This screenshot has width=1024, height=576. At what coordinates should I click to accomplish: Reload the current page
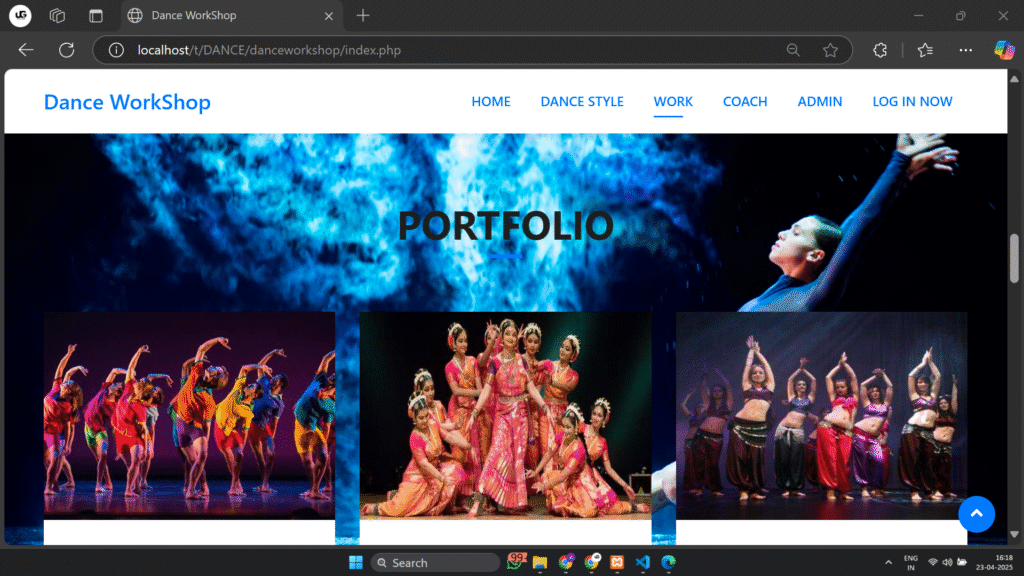click(67, 50)
